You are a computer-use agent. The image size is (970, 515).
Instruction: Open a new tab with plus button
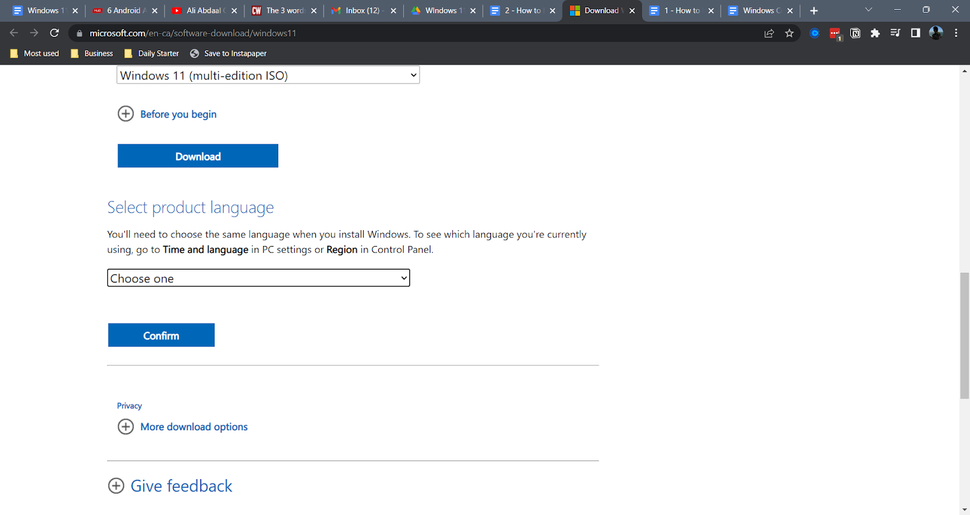pos(814,11)
